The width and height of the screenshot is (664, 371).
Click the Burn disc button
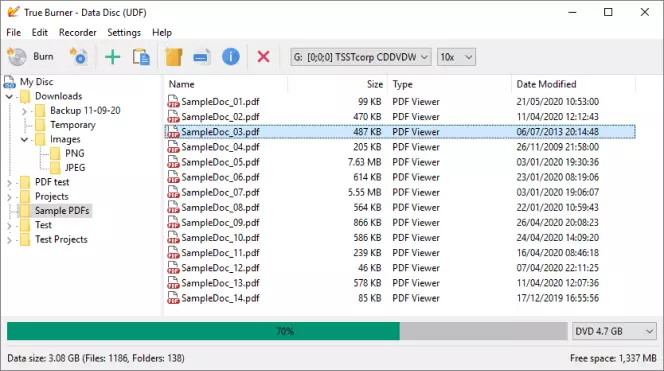pos(30,57)
